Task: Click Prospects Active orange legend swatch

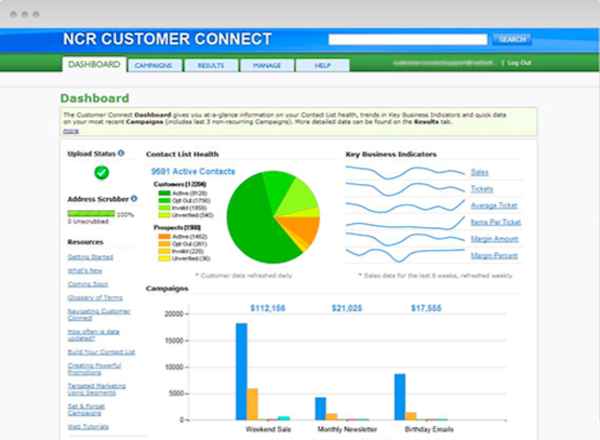Action: click(165, 236)
